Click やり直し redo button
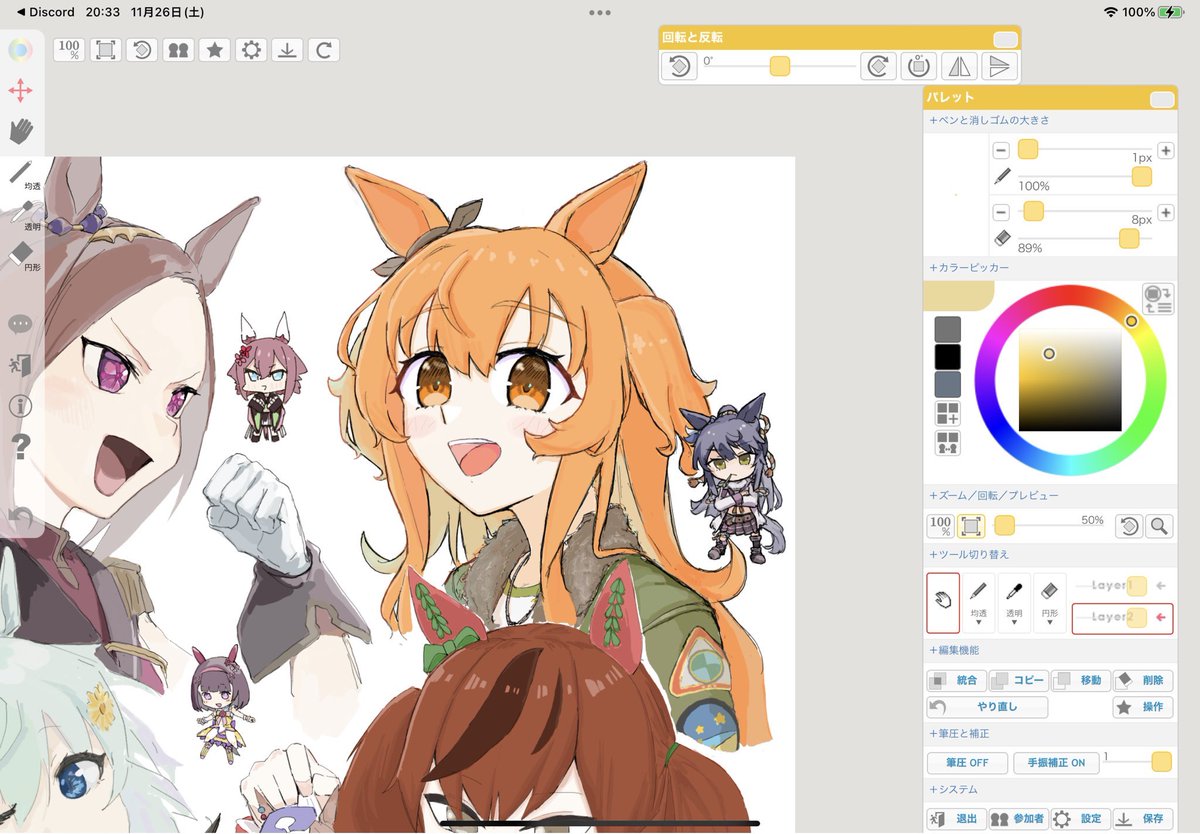 point(987,707)
